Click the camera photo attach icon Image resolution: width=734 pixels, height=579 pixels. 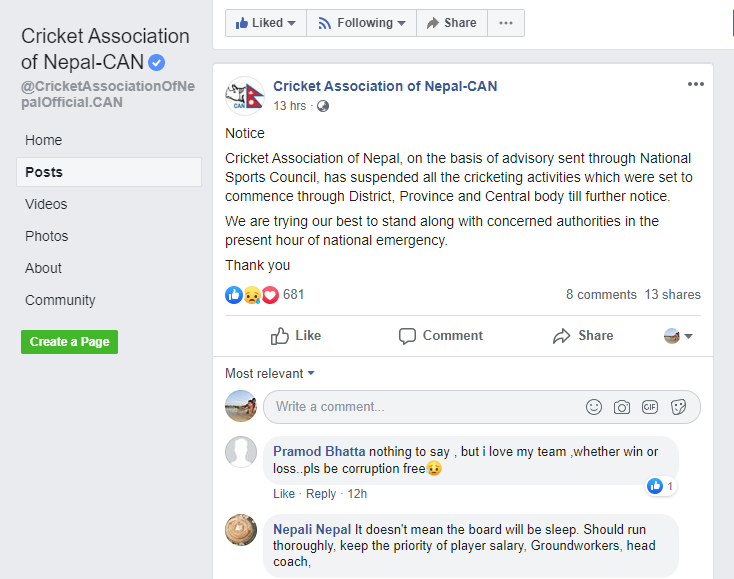click(x=622, y=407)
